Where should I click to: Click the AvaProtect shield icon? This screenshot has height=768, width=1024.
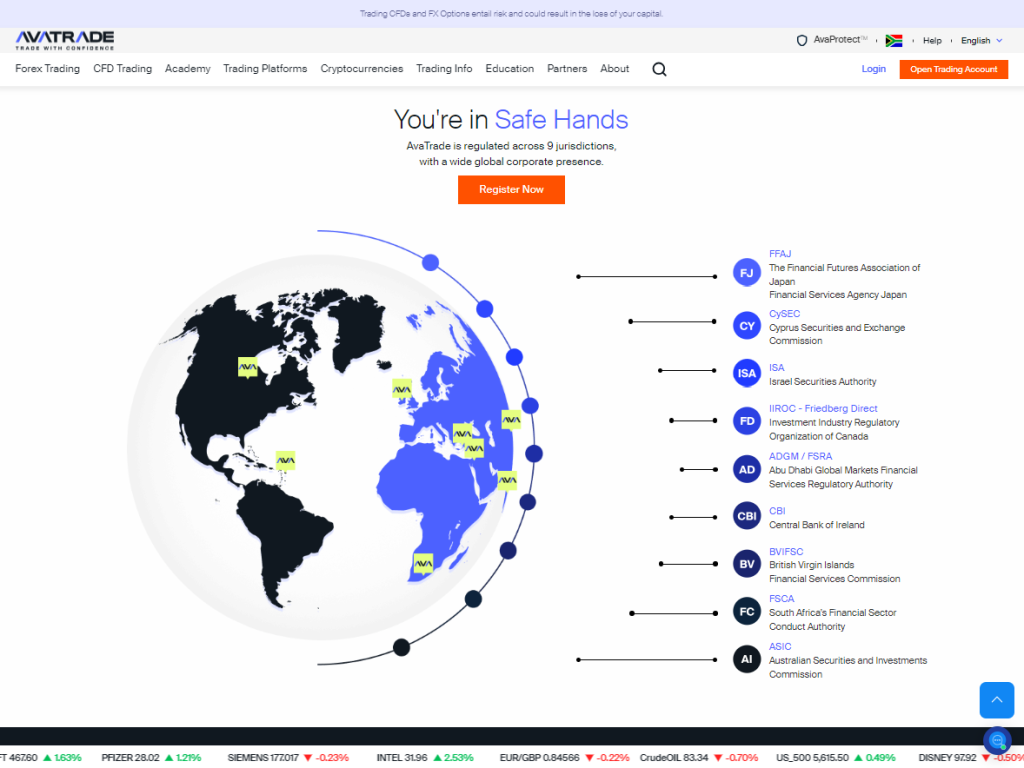[801, 41]
